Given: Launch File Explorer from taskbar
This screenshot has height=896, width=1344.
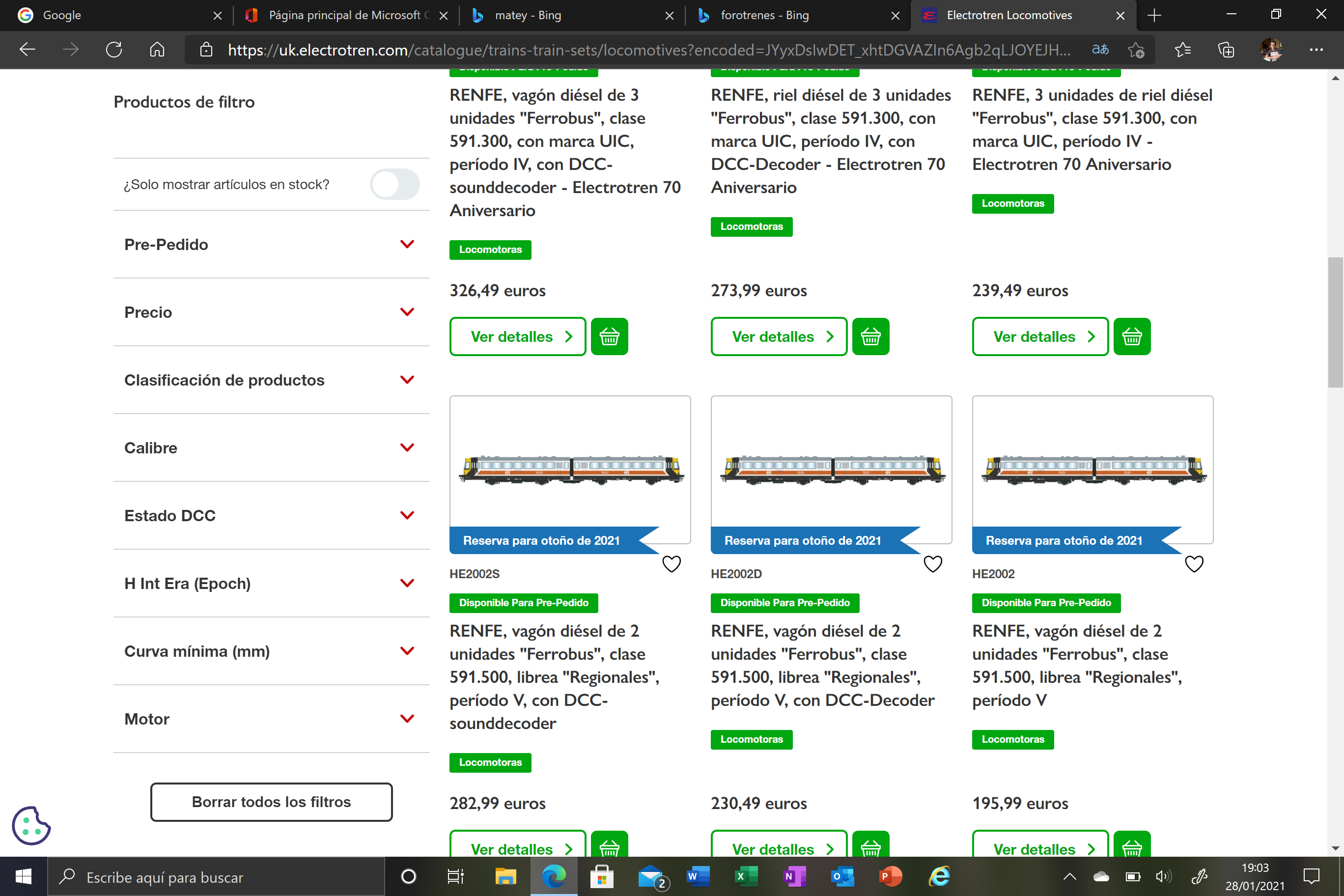Looking at the screenshot, I should pyautogui.click(x=505, y=876).
